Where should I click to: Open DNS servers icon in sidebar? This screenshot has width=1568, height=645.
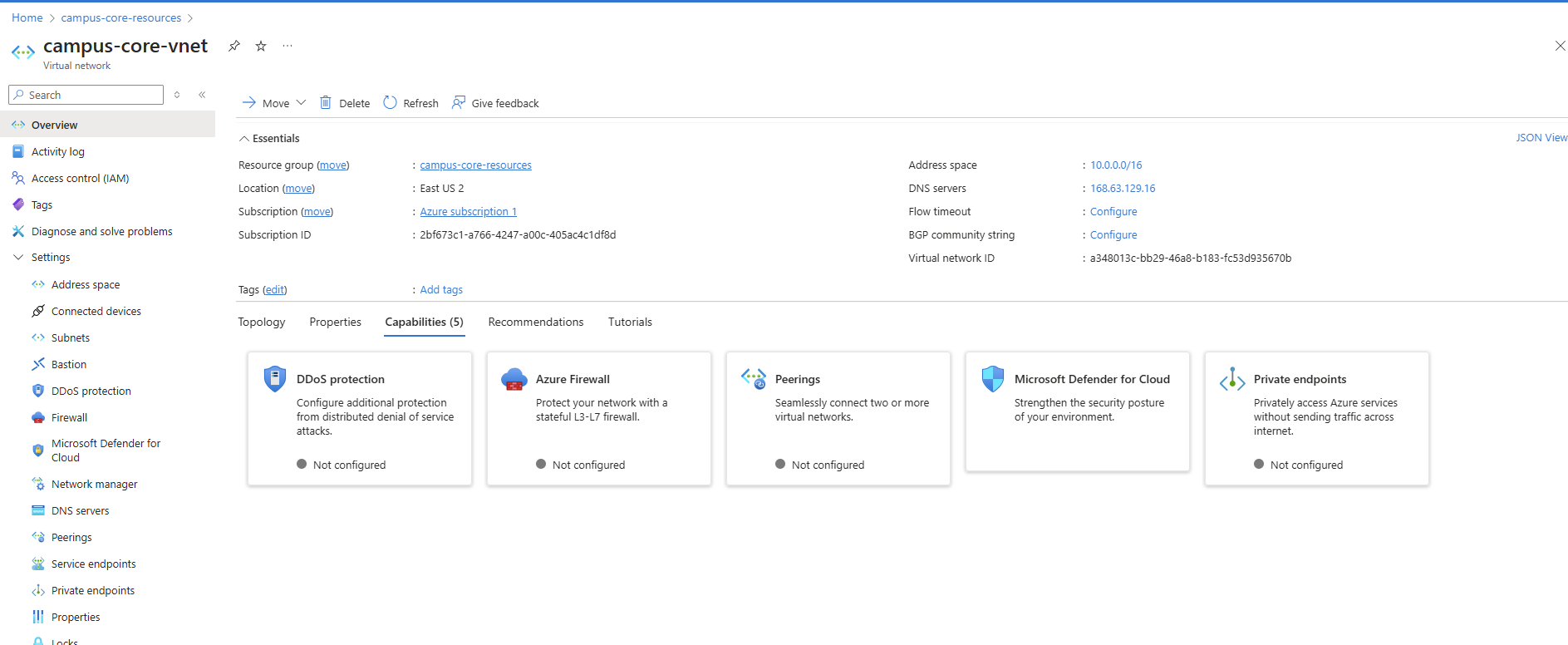[38, 510]
